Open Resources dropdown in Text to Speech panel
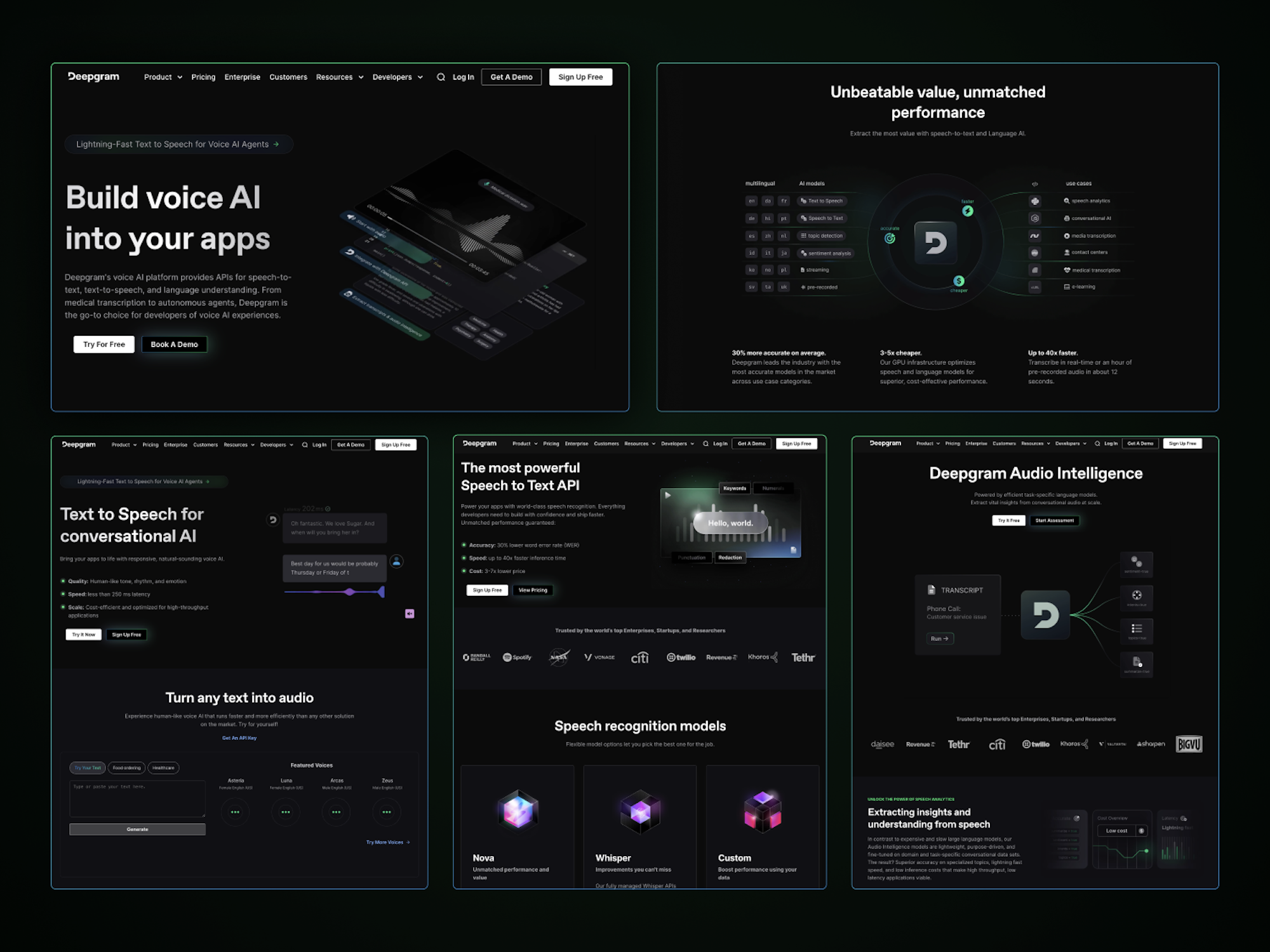Viewport: 1270px width, 952px height. pos(239,445)
